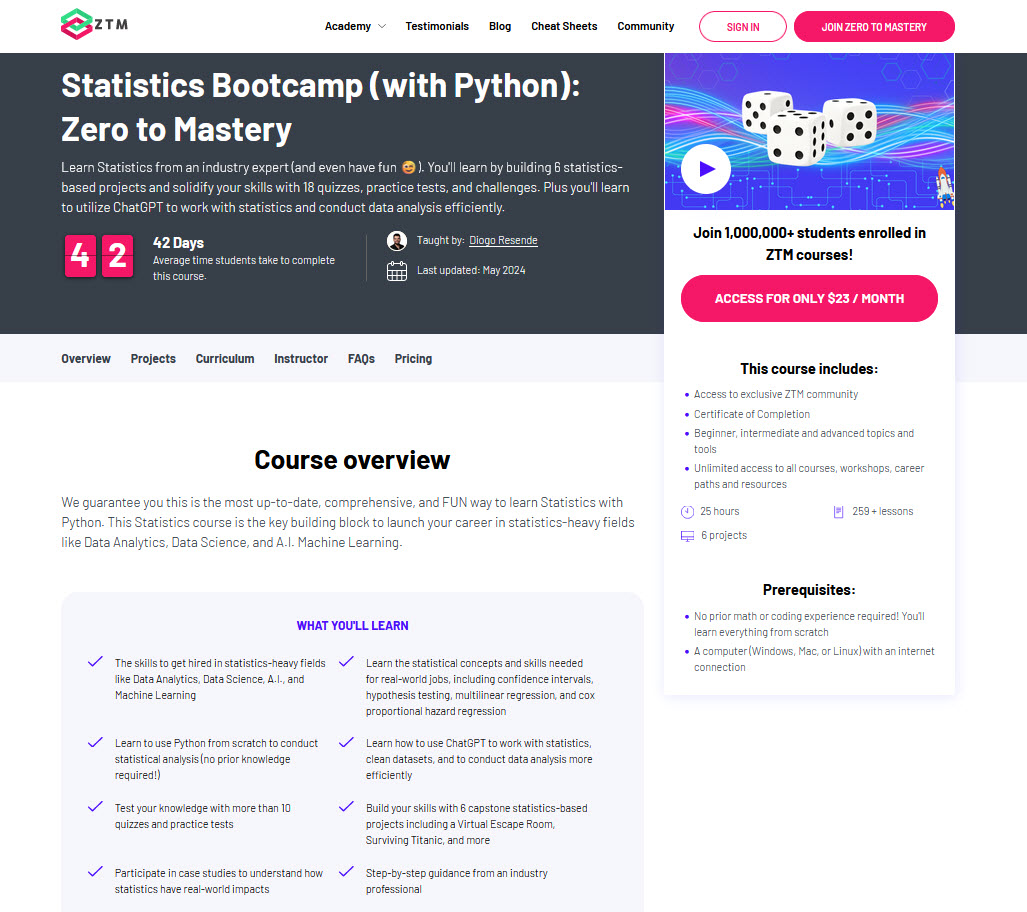
Task: Click Join Zero to Mastery button
Action: click(x=874, y=27)
